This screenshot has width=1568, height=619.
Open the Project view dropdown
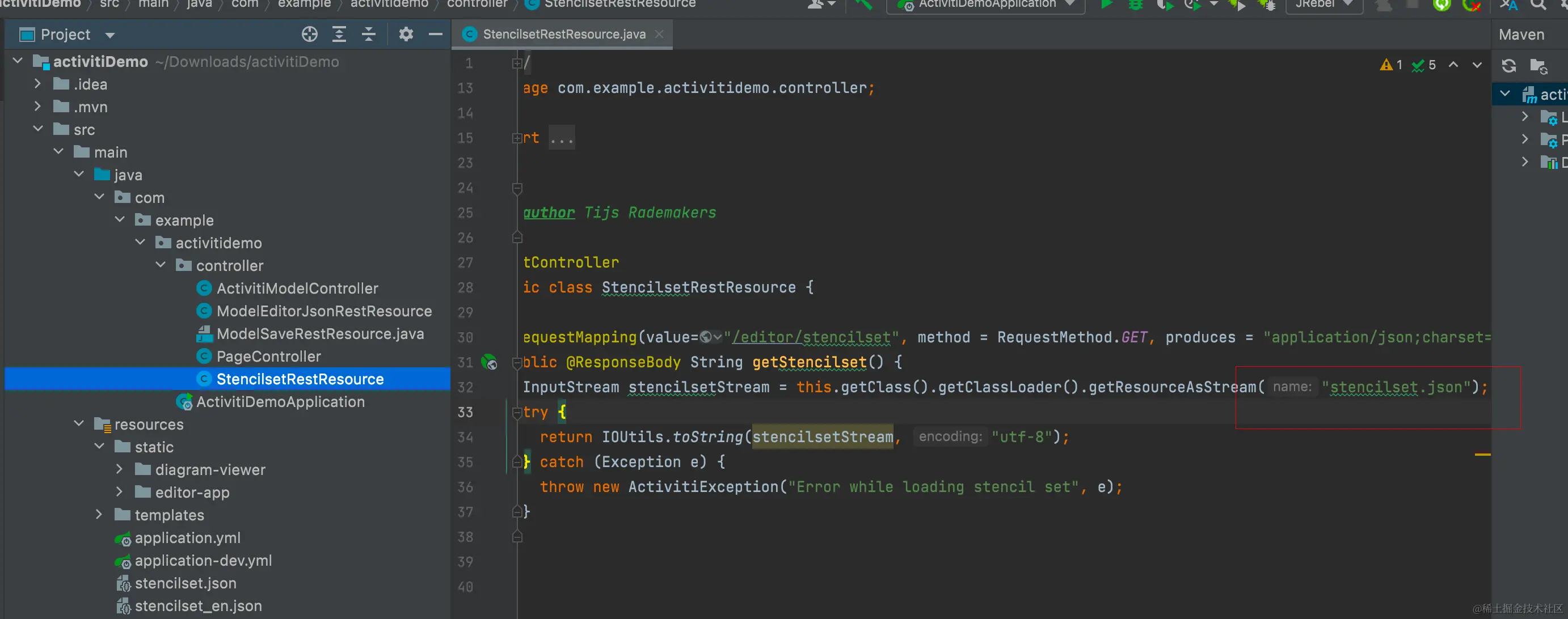click(x=110, y=35)
